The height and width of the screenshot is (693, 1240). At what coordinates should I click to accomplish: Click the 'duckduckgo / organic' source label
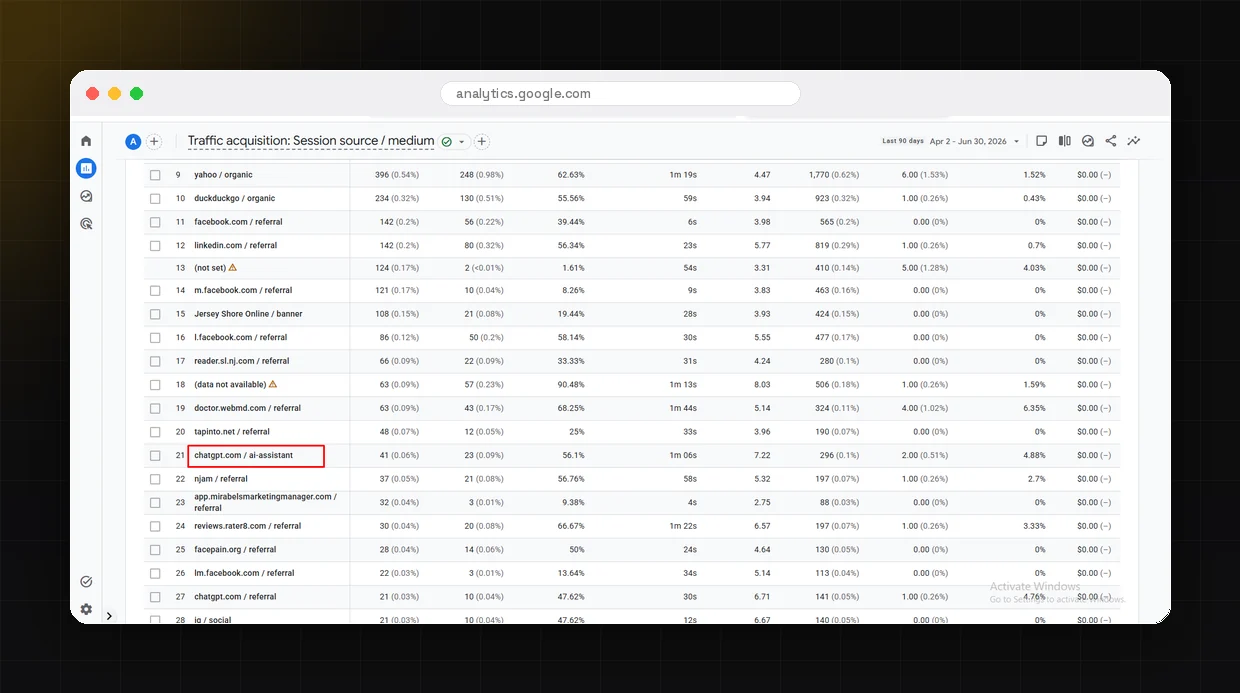tap(235, 198)
